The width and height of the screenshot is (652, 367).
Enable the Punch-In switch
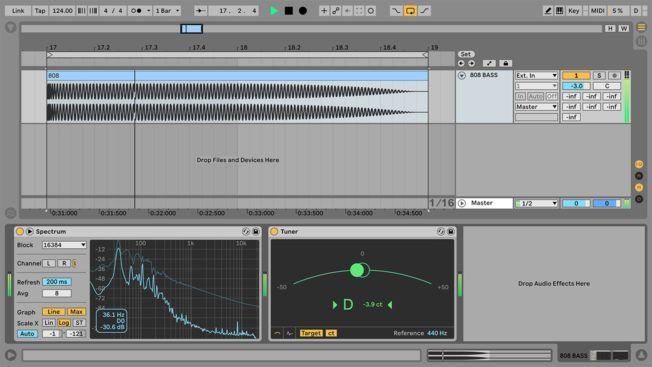[395, 11]
